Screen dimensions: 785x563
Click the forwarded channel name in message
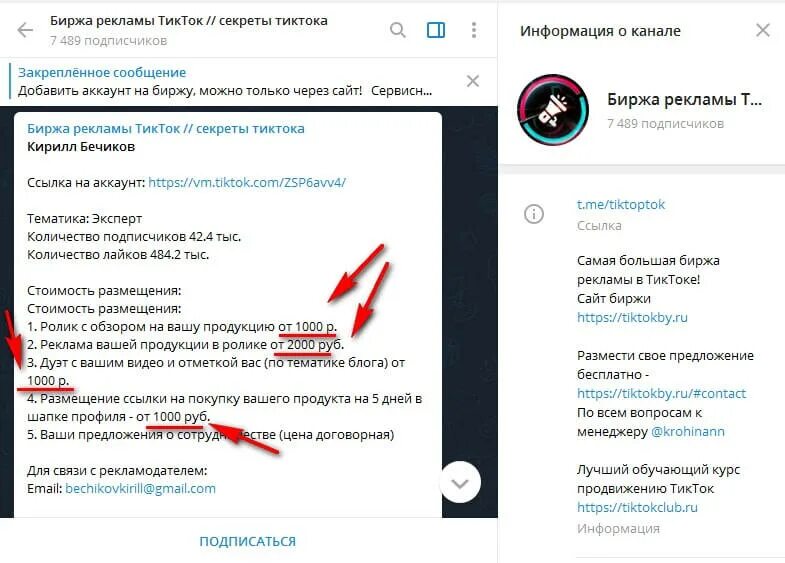pos(166,129)
